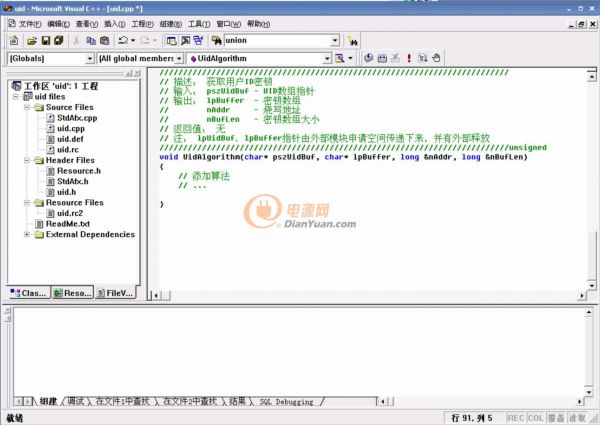
Task: Open the 插入(I) menu
Action: pyautogui.click(x=114, y=24)
